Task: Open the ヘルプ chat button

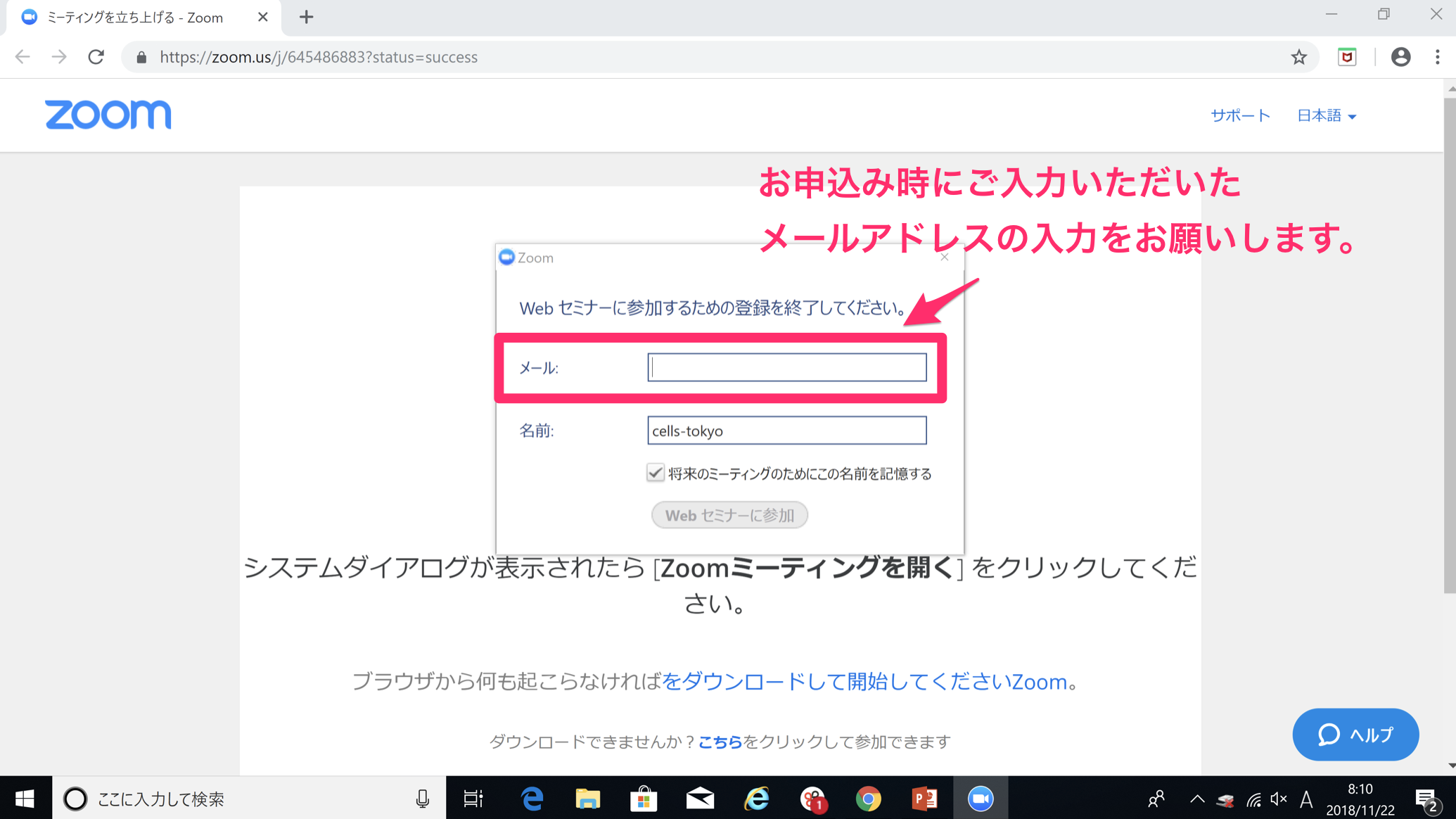Action: [1355, 735]
